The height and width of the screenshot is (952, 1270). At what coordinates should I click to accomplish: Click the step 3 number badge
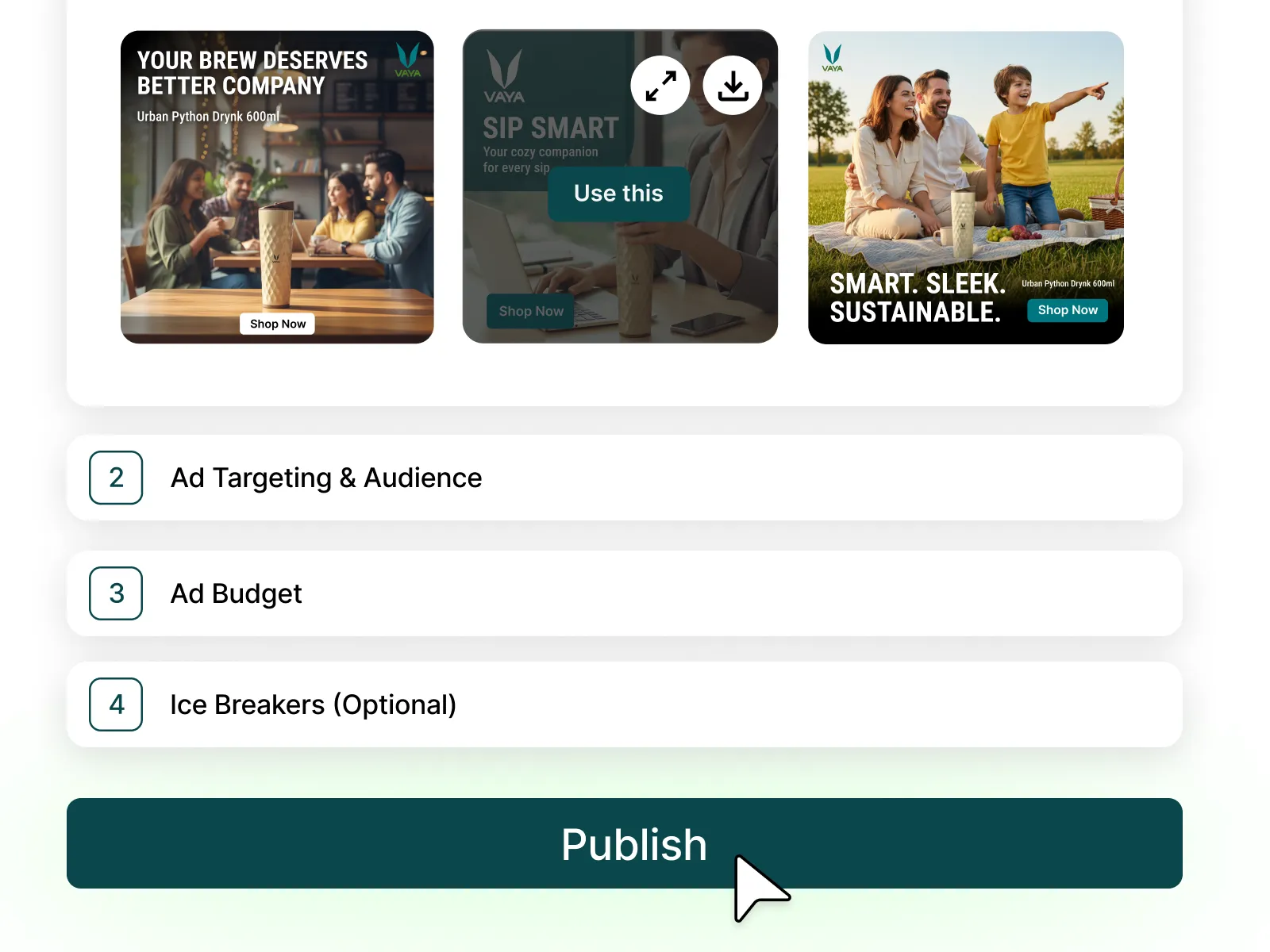pyautogui.click(x=116, y=593)
